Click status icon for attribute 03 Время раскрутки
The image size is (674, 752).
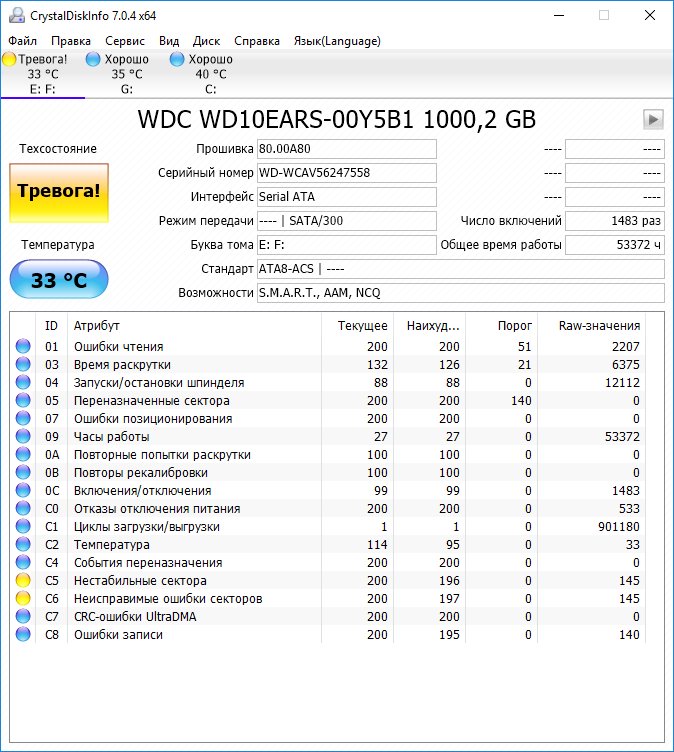pos(23,364)
